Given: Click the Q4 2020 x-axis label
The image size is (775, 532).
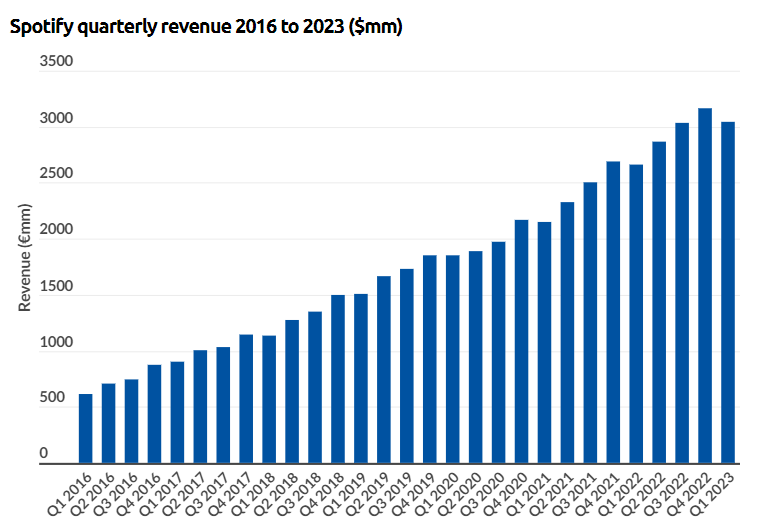Looking at the screenshot, I should click(505, 494).
